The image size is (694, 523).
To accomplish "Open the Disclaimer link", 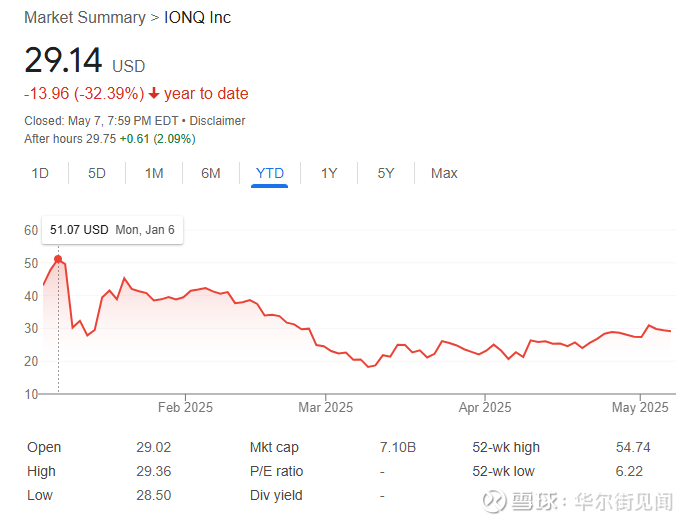I will 217,121.
